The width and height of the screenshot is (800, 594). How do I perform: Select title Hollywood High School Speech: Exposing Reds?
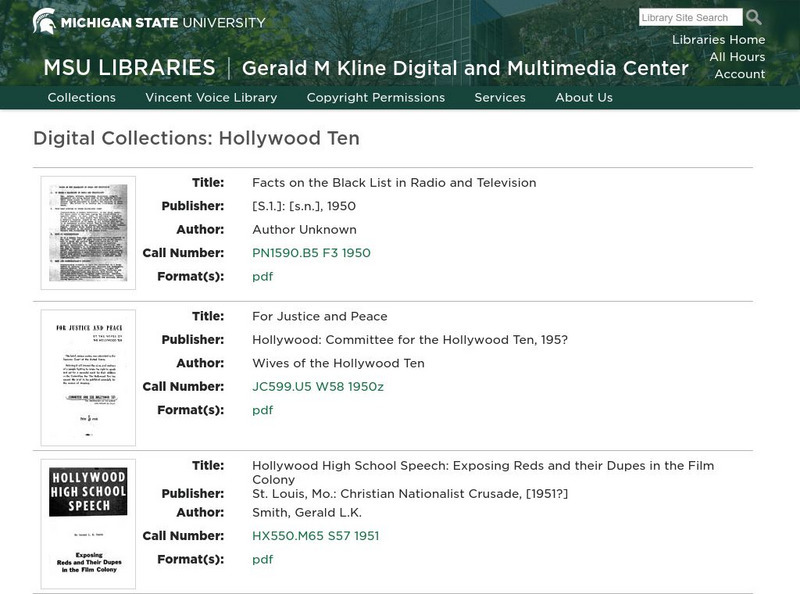point(483,473)
